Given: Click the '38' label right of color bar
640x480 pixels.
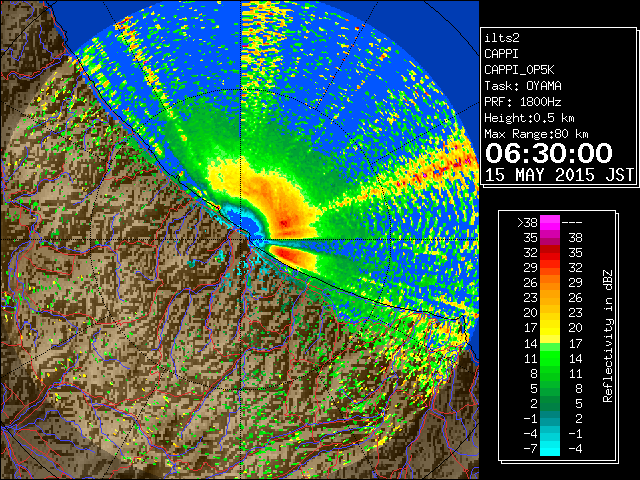Looking at the screenshot, I should (576, 238).
